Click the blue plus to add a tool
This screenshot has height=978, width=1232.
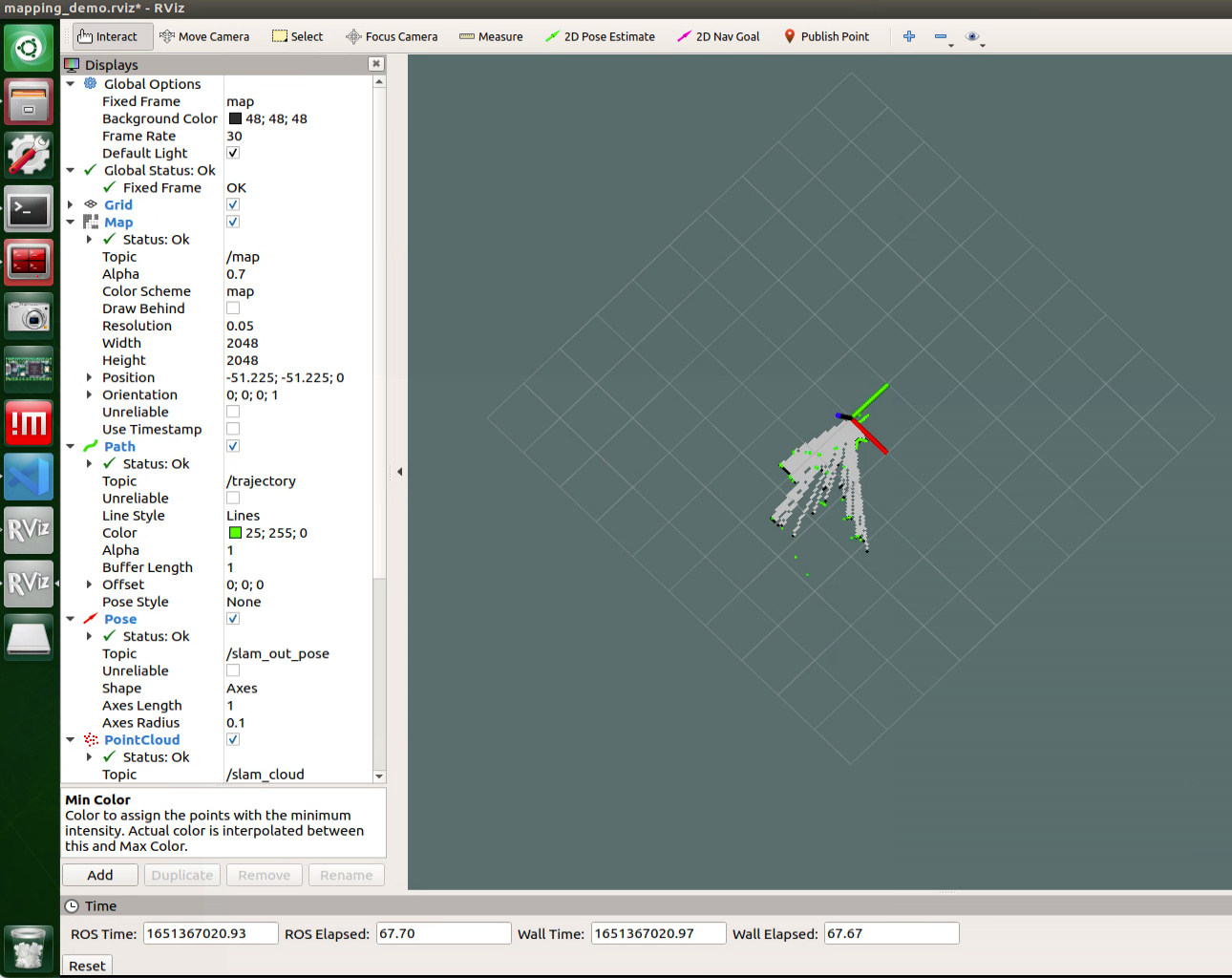tap(908, 35)
